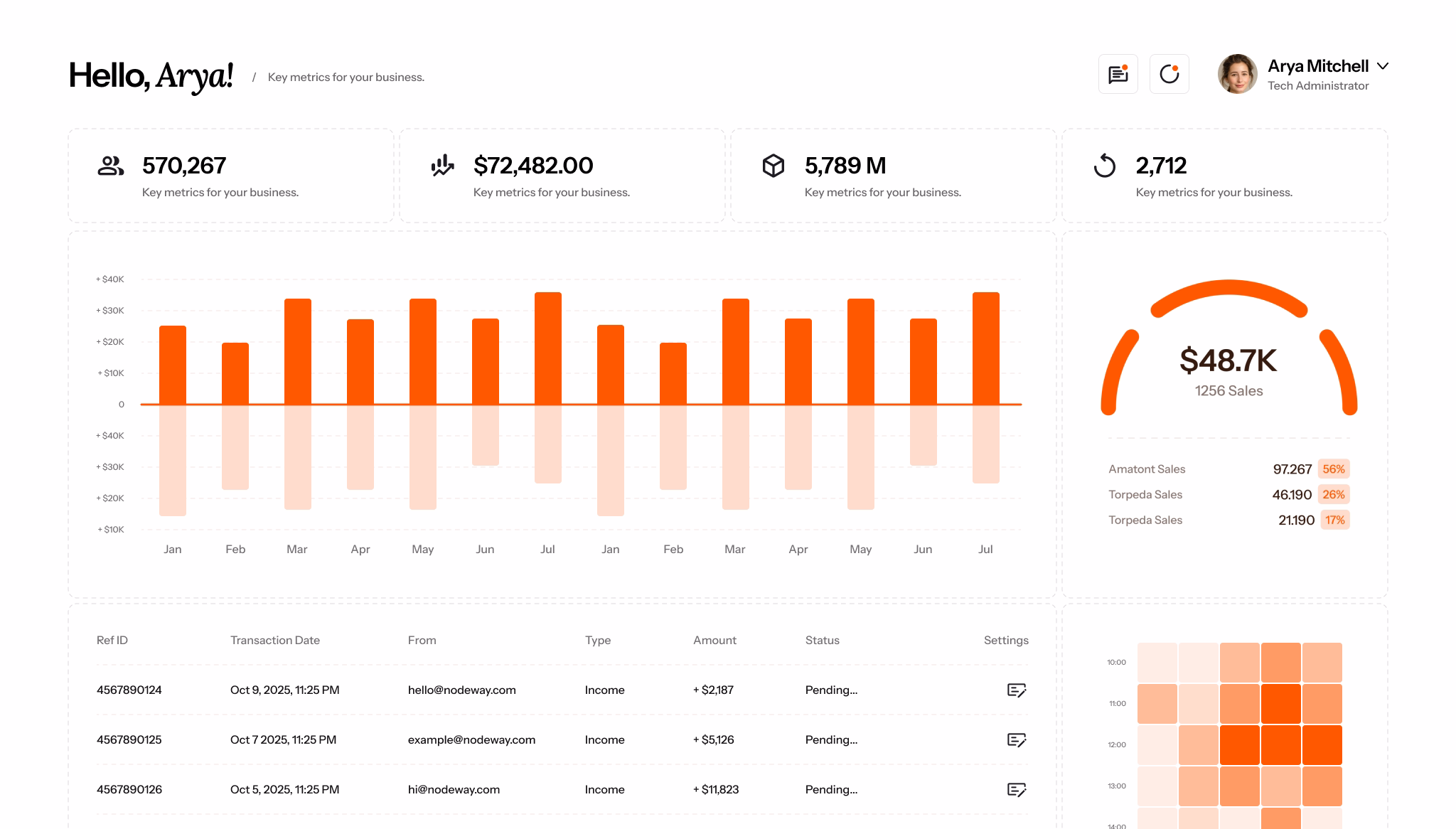Screen dimensions: 1456x829
Task: Open the notifications message icon
Action: tap(1118, 74)
